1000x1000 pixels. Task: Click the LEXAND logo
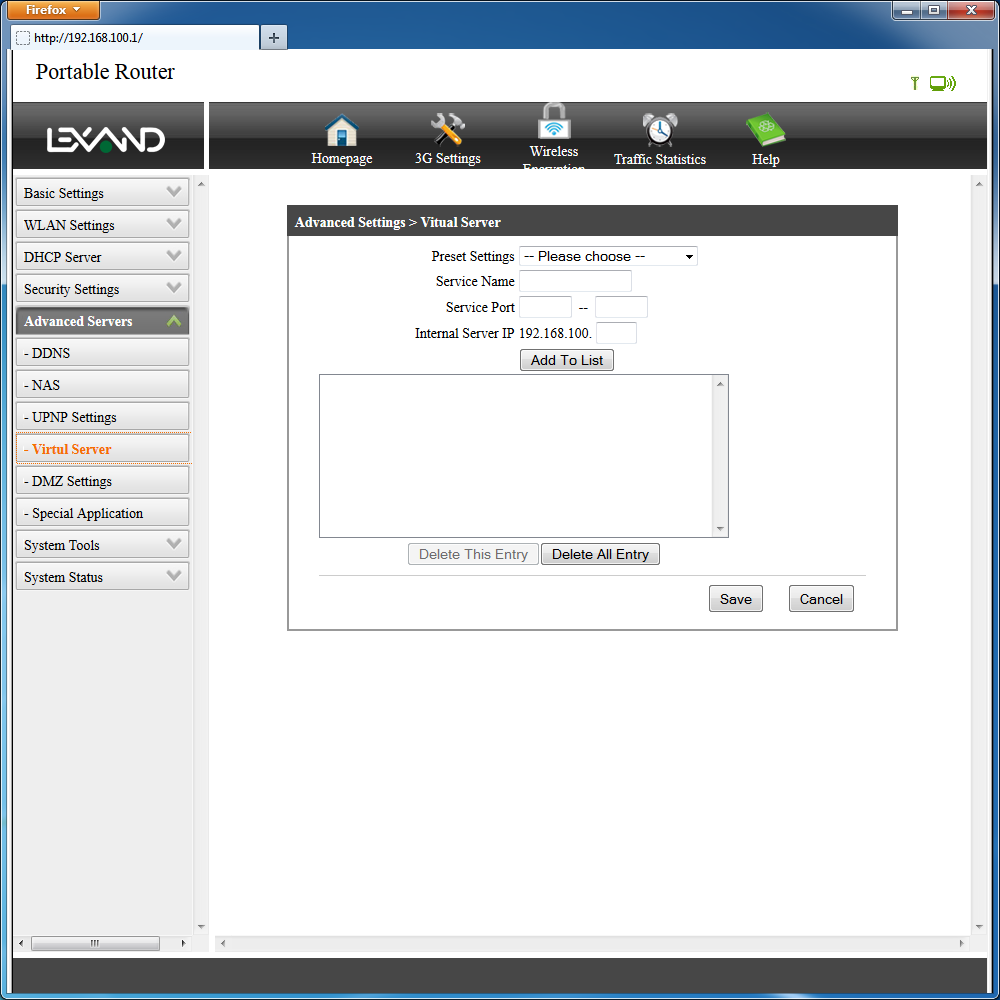point(106,139)
